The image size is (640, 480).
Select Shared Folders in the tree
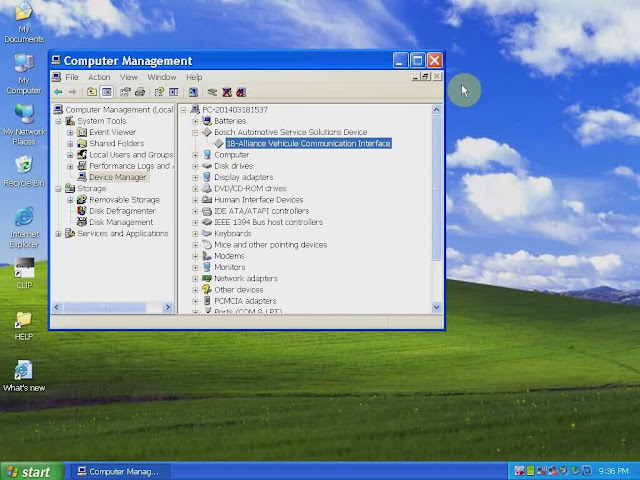pos(116,143)
